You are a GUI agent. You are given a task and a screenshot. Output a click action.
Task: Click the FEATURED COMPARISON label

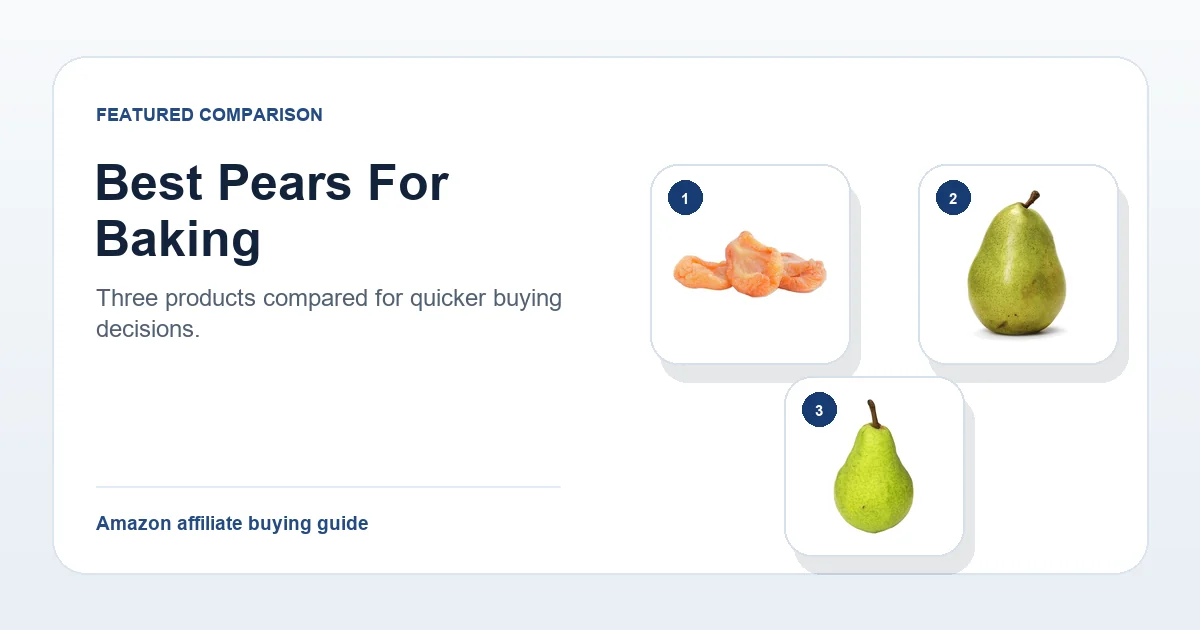[209, 115]
